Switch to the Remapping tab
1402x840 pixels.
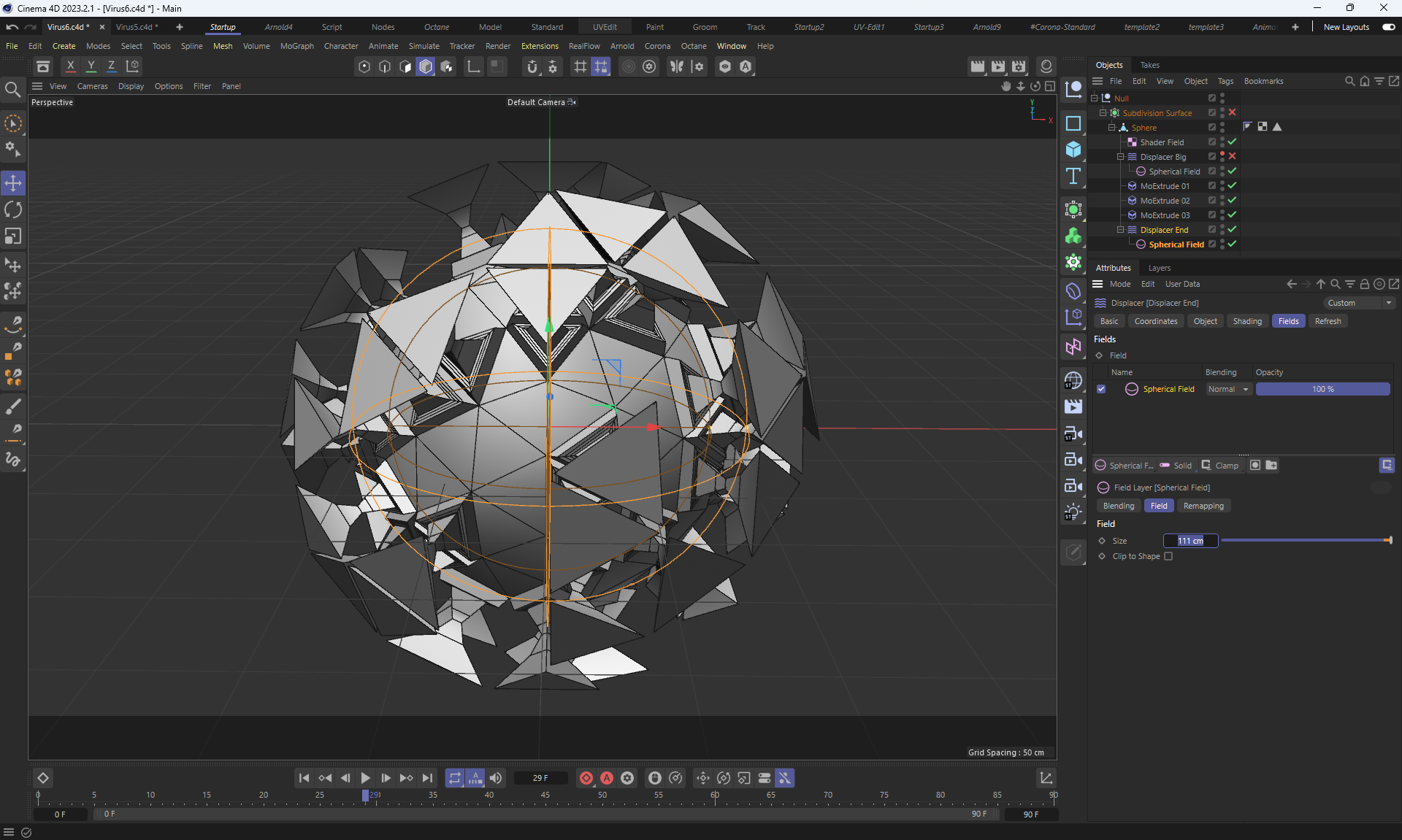[x=1203, y=506]
